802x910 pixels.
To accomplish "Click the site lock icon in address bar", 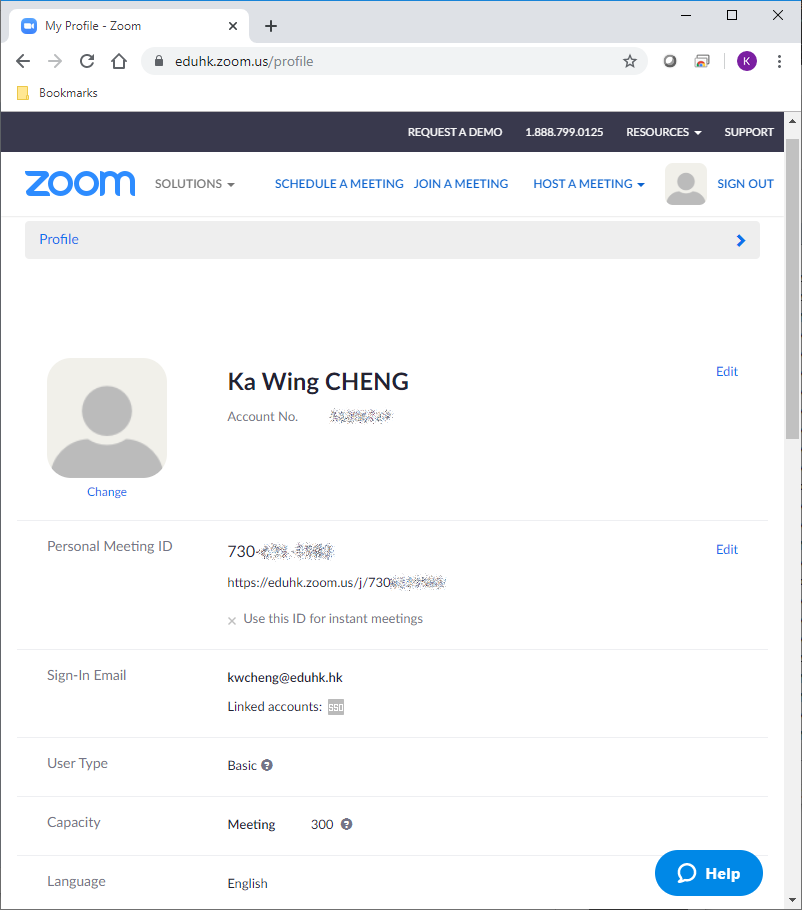I will coord(159,61).
